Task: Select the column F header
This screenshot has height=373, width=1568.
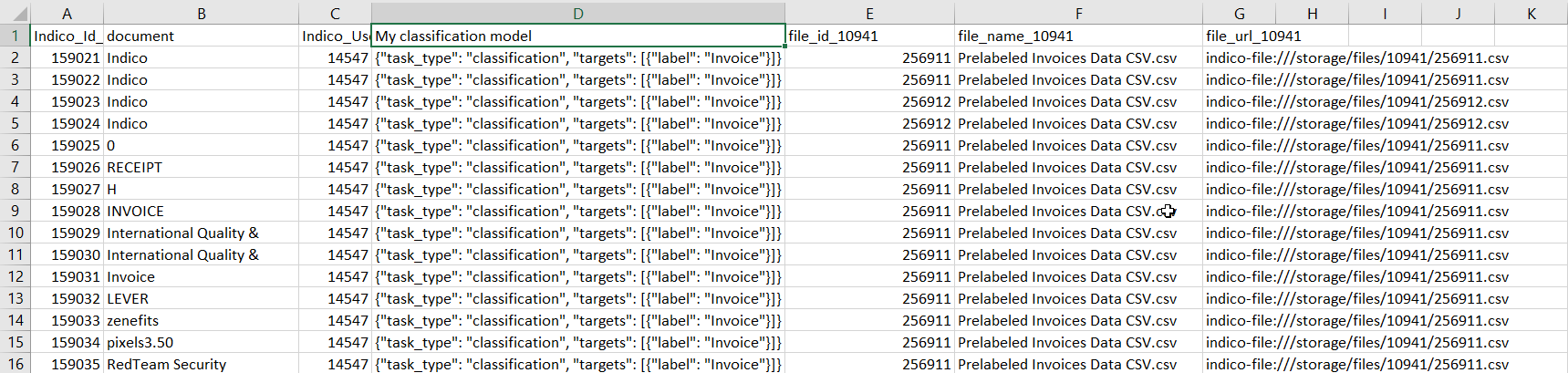Action: 1078,13
